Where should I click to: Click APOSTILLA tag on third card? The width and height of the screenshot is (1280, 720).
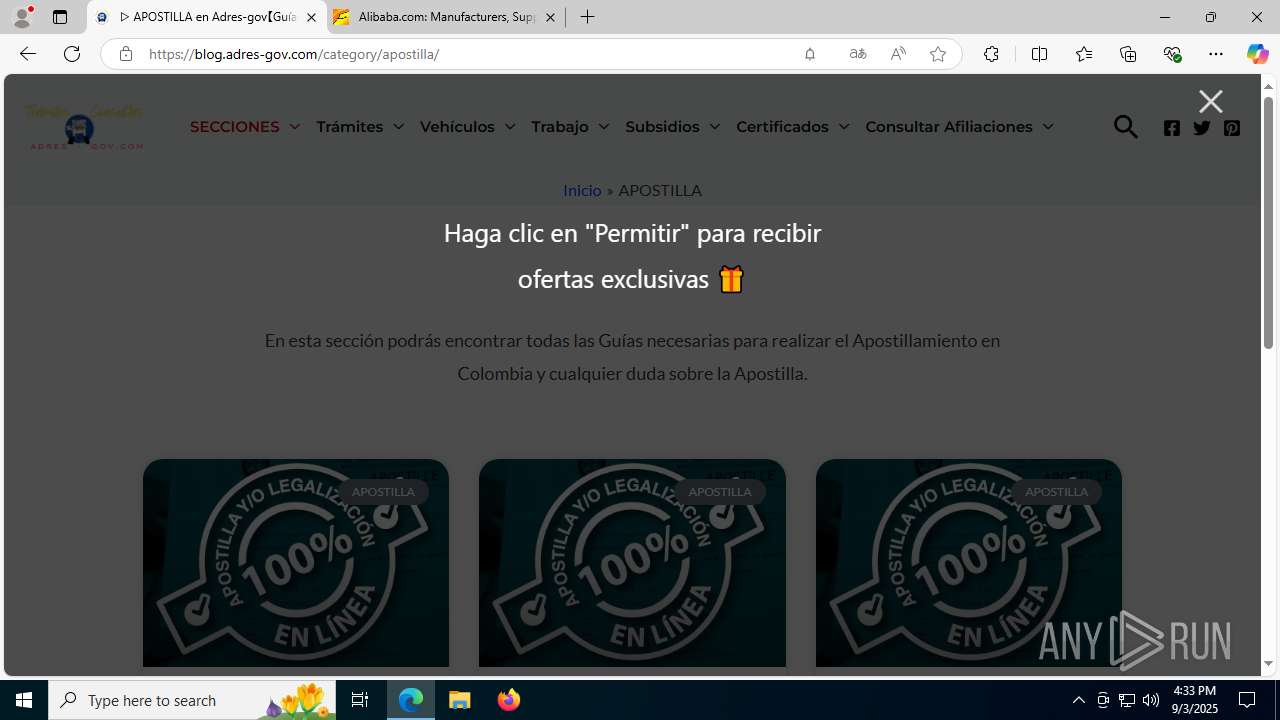tap(1057, 492)
